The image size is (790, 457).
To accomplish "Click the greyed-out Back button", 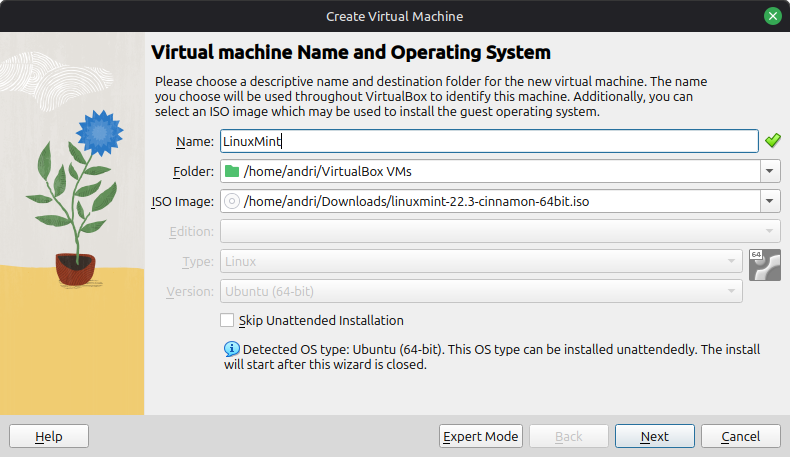I will click(x=568, y=436).
